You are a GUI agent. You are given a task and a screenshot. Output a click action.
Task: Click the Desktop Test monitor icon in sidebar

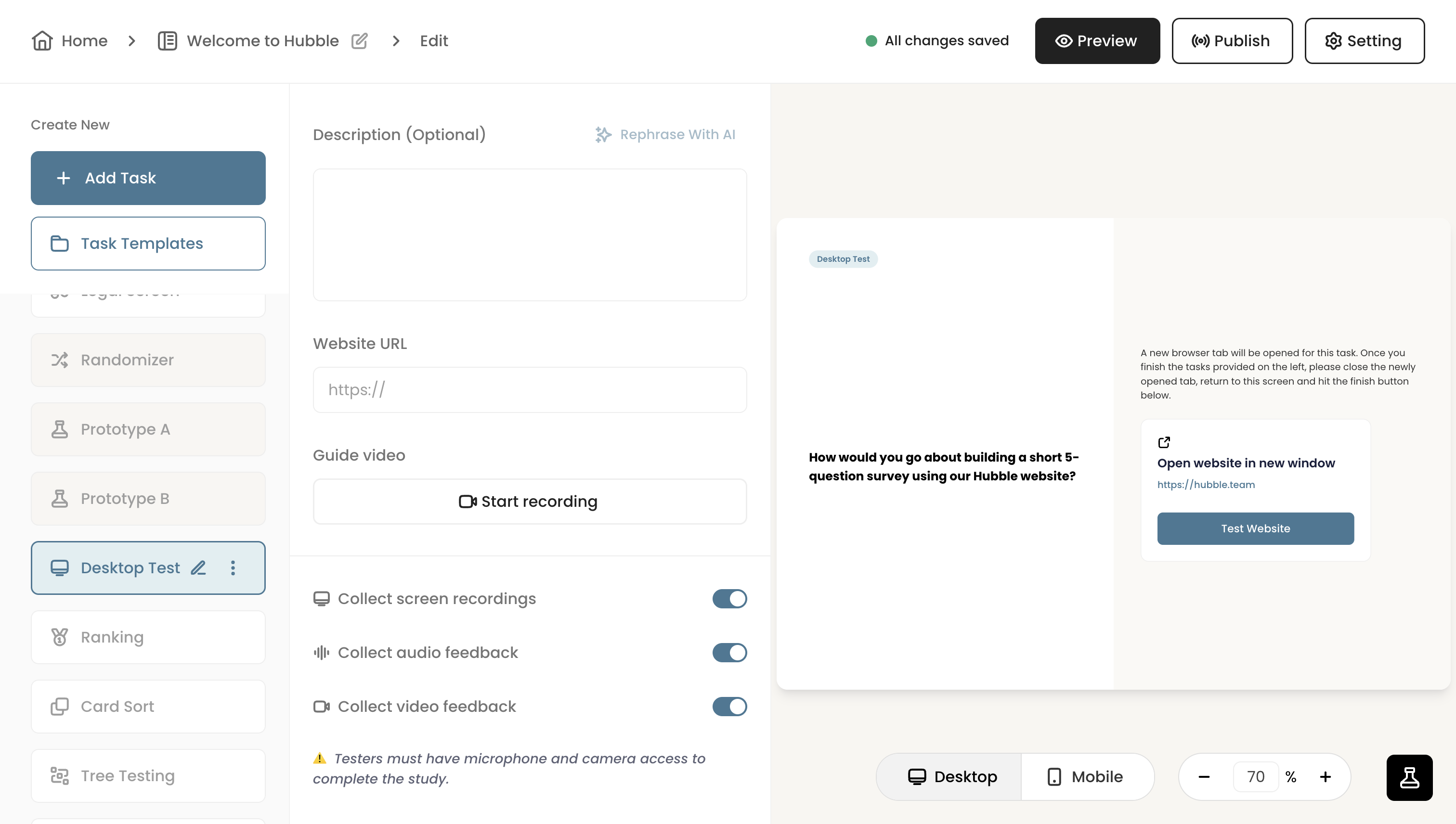[x=59, y=567]
